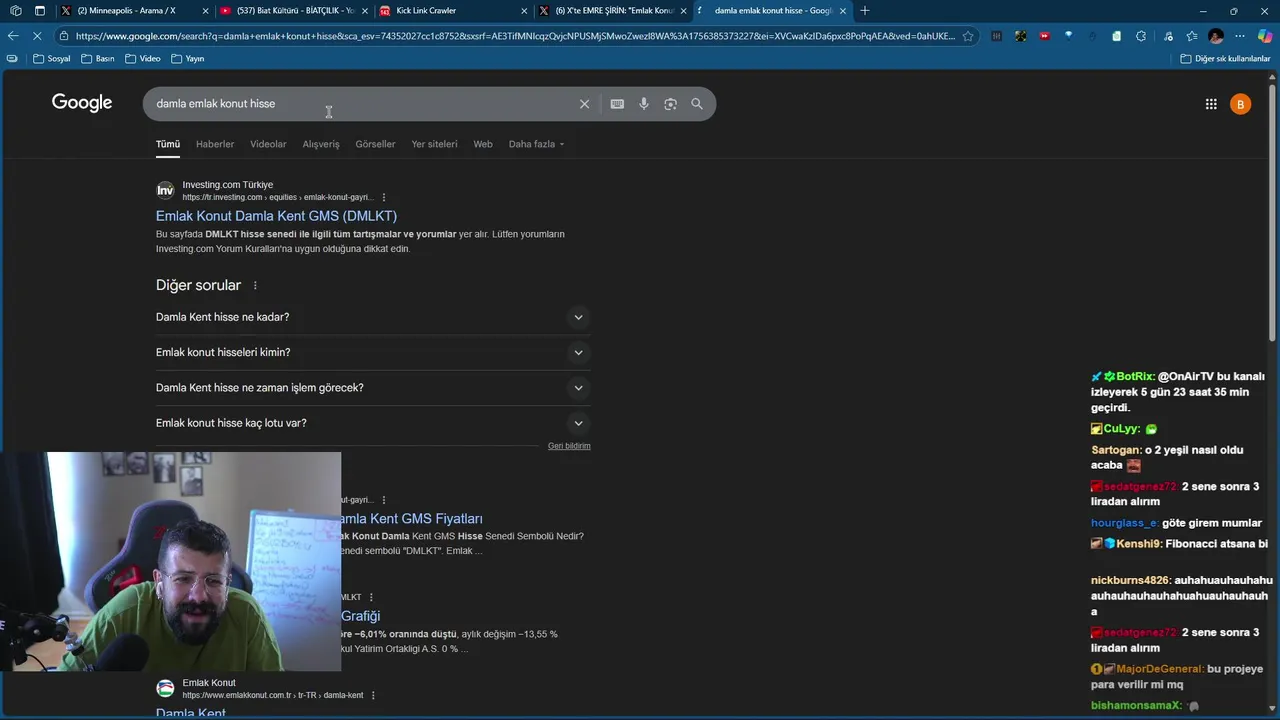Open 'Emlak Konut Damla Kent GMS (DMLKT)' result
This screenshot has height=720, width=1280.
[x=276, y=216]
